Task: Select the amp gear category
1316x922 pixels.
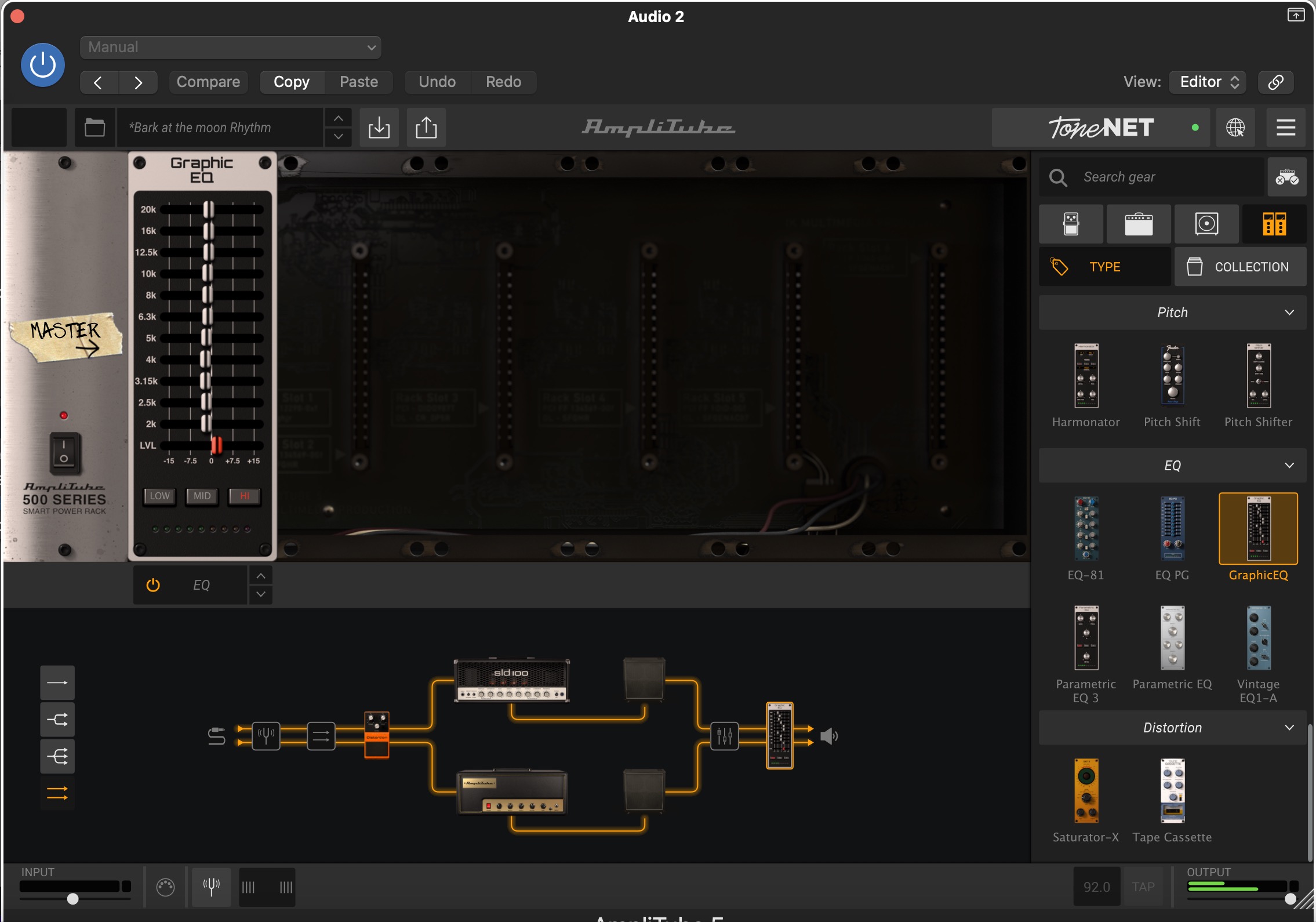Action: [x=1139, y=224]
